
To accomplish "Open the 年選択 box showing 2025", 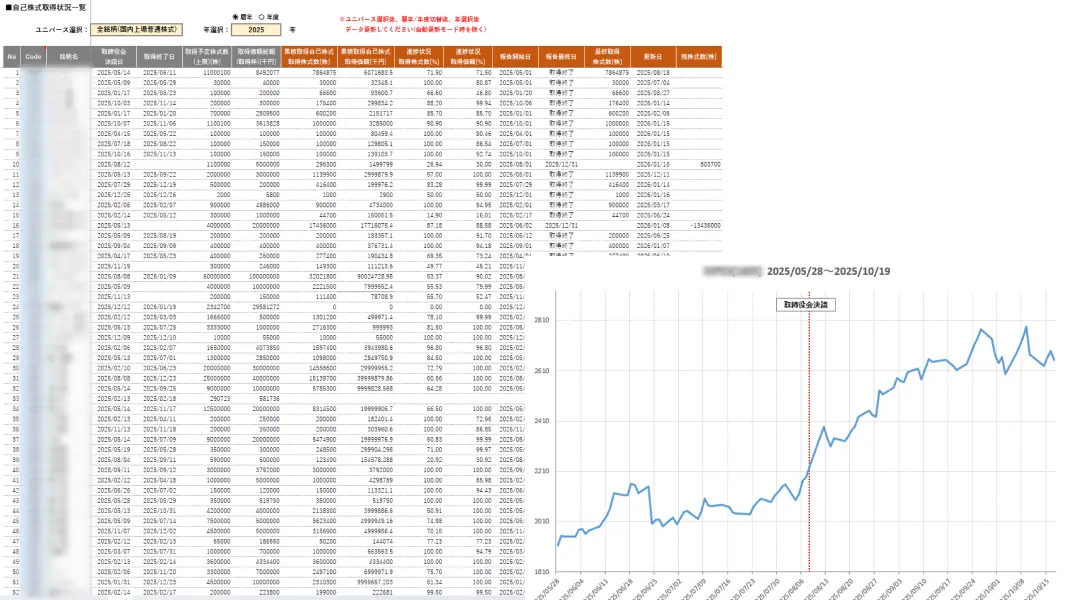I will click(256, 30).
